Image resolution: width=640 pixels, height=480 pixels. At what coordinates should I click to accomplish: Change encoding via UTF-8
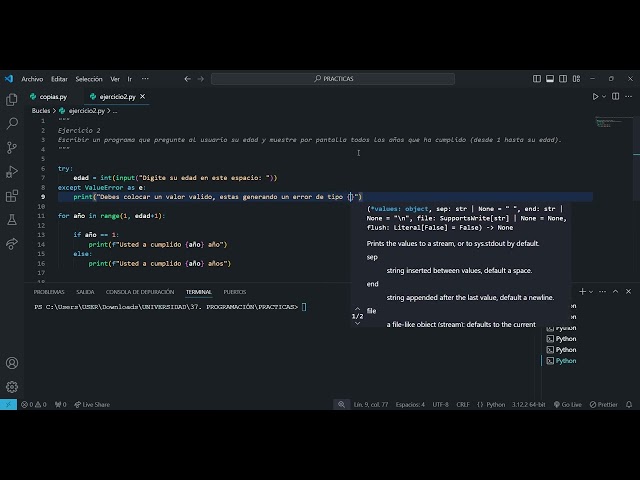point(440,404)
